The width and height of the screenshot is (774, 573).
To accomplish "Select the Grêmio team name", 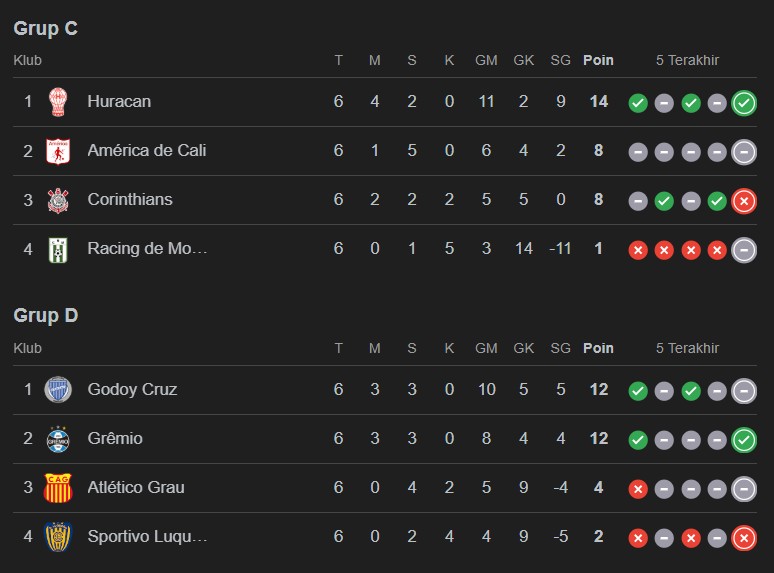I will 115,438.
